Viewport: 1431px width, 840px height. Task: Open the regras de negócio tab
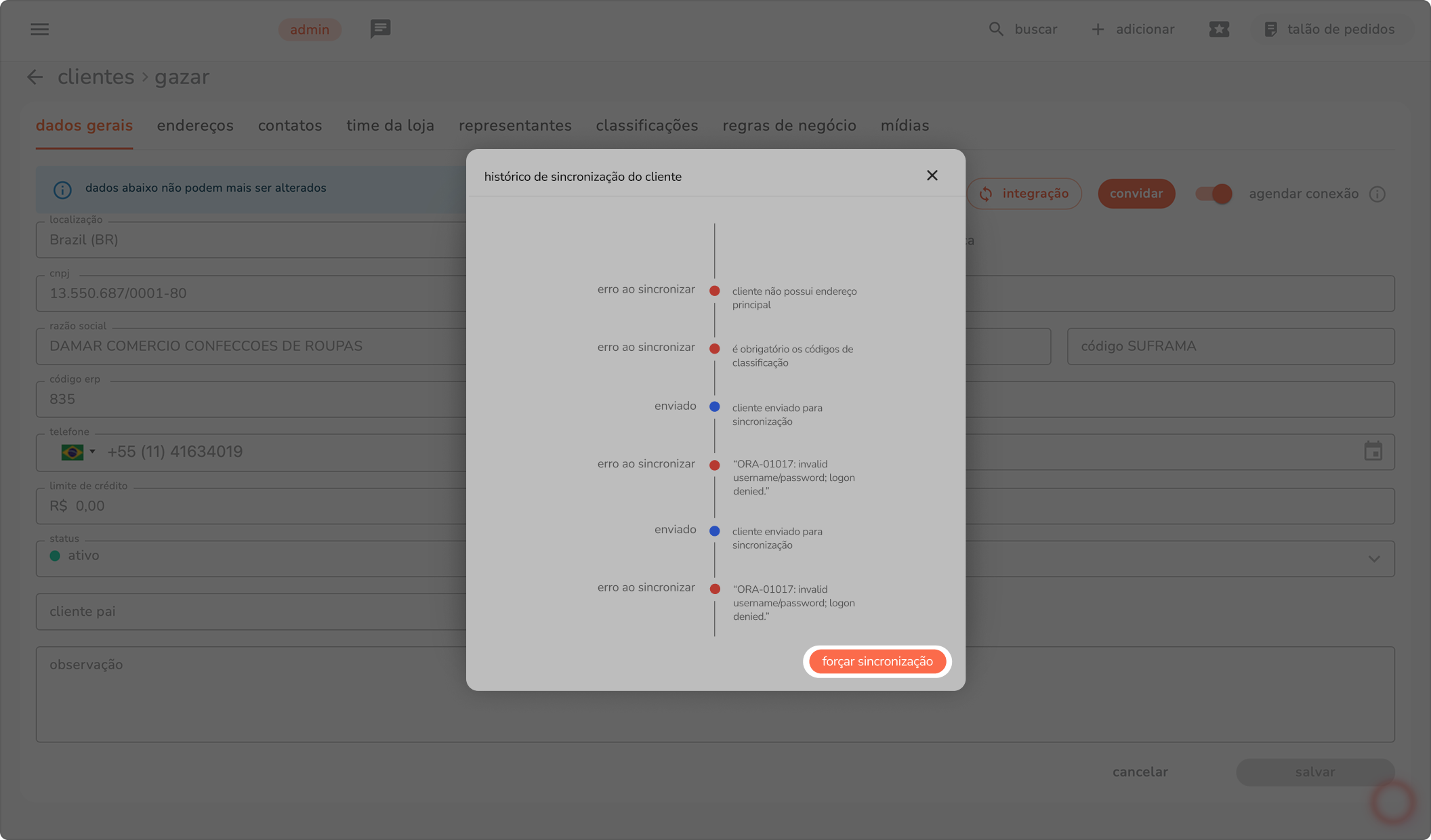click(789, 125)
